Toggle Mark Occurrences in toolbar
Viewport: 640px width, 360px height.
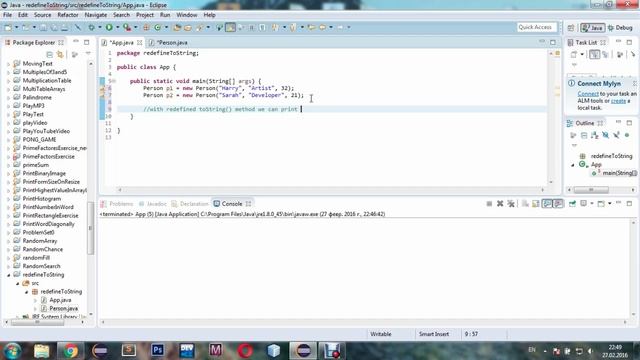[x=230, y=27]
